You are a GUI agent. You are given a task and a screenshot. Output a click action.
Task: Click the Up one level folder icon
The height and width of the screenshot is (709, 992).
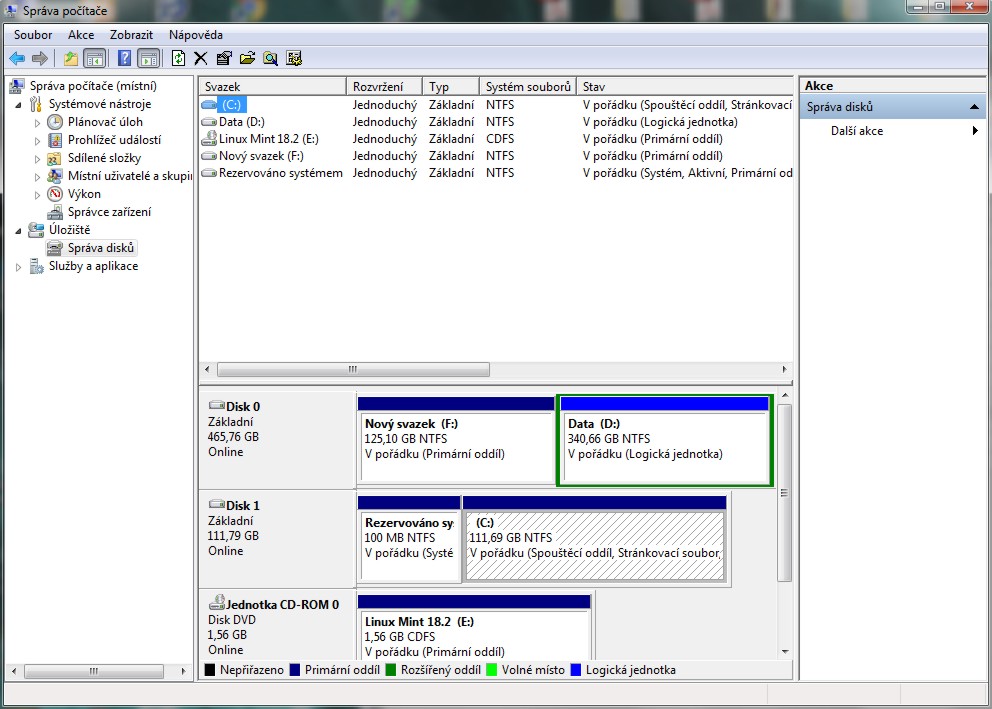click(x=71, y=58)
